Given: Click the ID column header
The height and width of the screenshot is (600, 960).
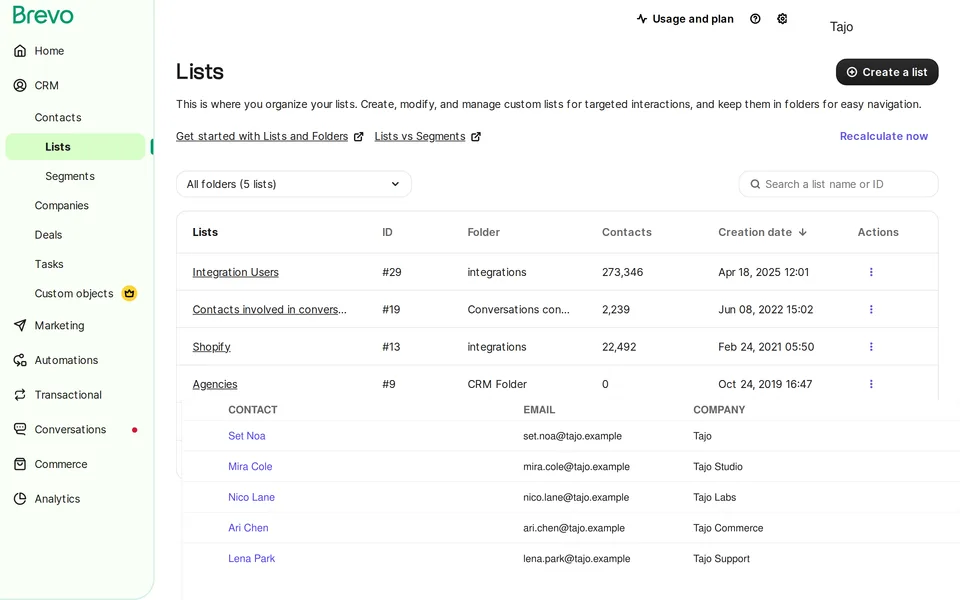Looking at the screenshot, I should pyautogui.click(x=388, y=232).
